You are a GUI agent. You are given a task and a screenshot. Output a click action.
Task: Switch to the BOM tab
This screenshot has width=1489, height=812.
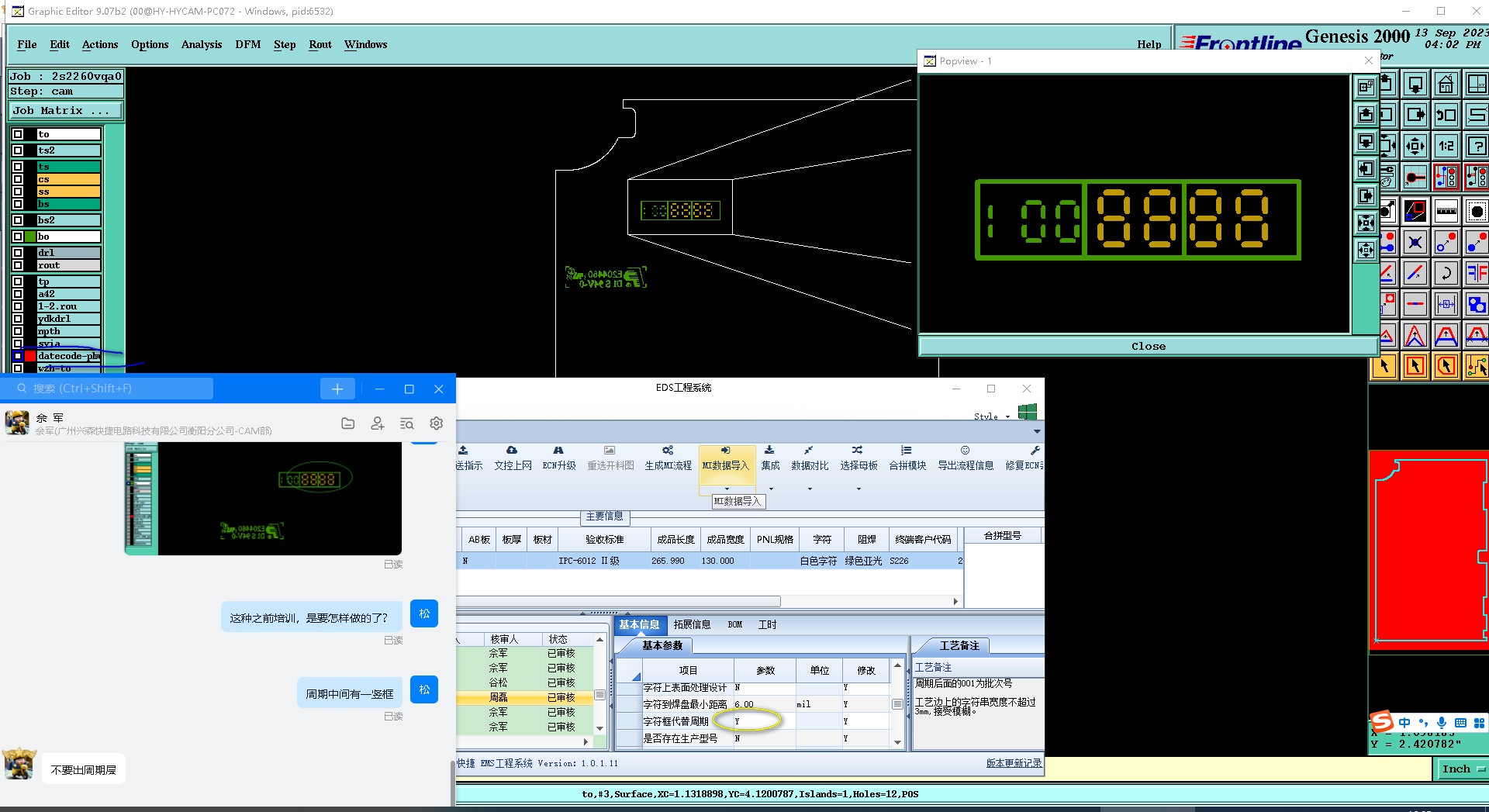point(734,624)
